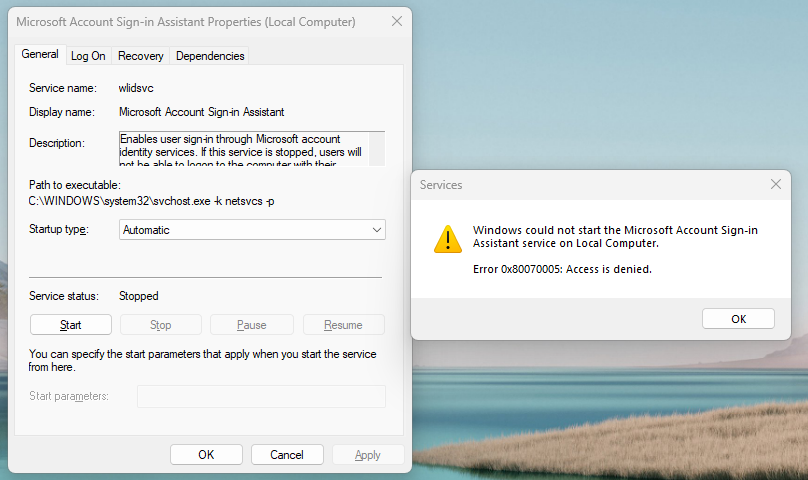Click the Start parameters input field
The width and height of the screenshot is (808, 480).
click(x=261, y=396)
